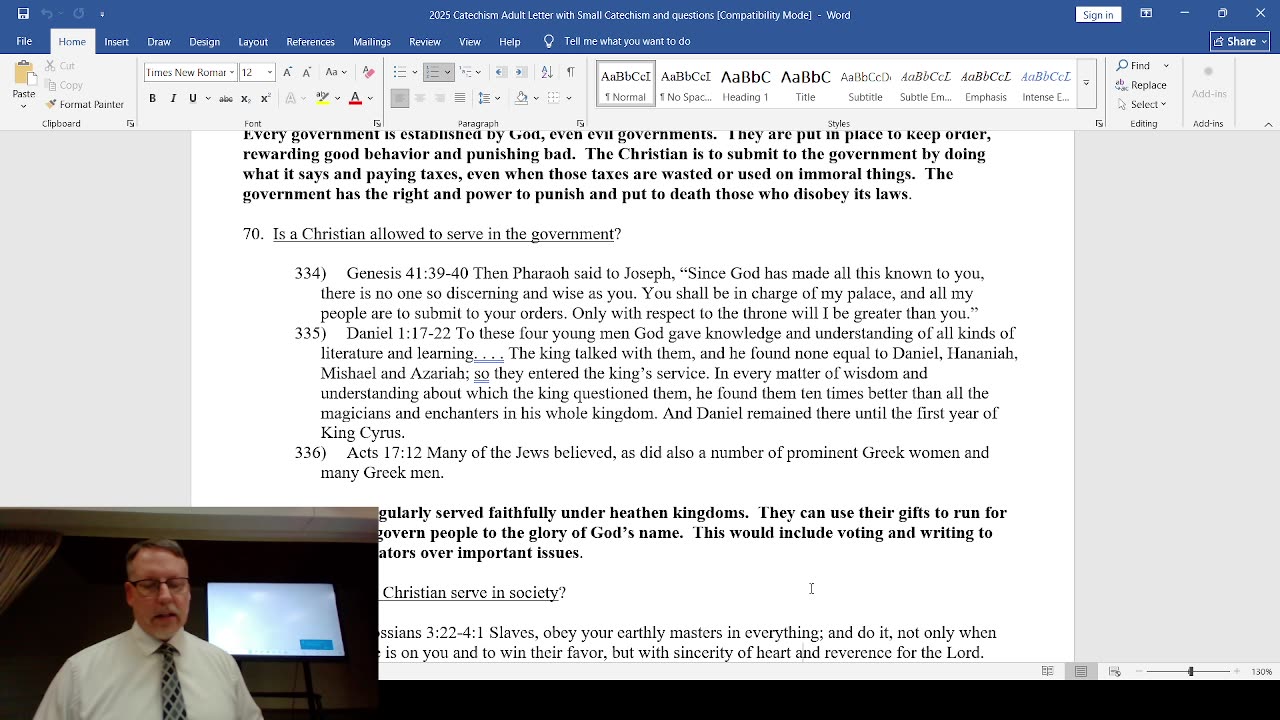Image resolution: width=1280 pixels, height=720 pixels.
Task: Toggle Show/Hide paragraph marks
Action: [570, 72]
